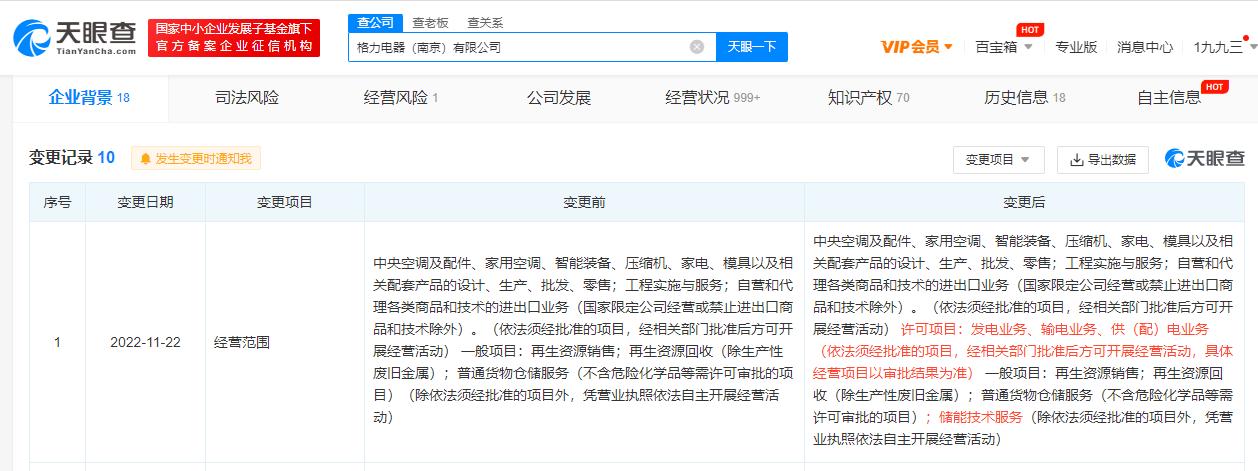Screen dimensions: 1258x471
Task: Open the 1九九三 user account menu
Action: pos(1224,47)
